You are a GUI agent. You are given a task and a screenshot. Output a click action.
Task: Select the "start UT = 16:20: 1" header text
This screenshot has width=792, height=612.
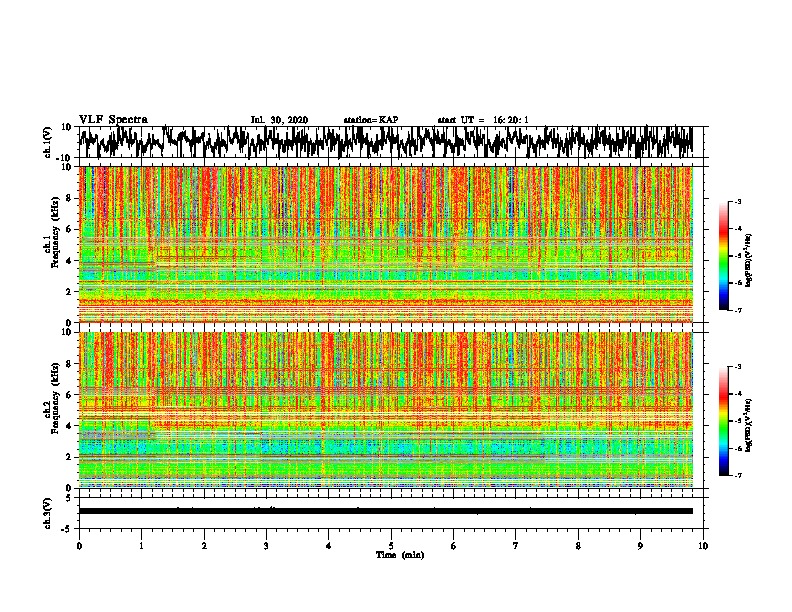pos(483,120)
